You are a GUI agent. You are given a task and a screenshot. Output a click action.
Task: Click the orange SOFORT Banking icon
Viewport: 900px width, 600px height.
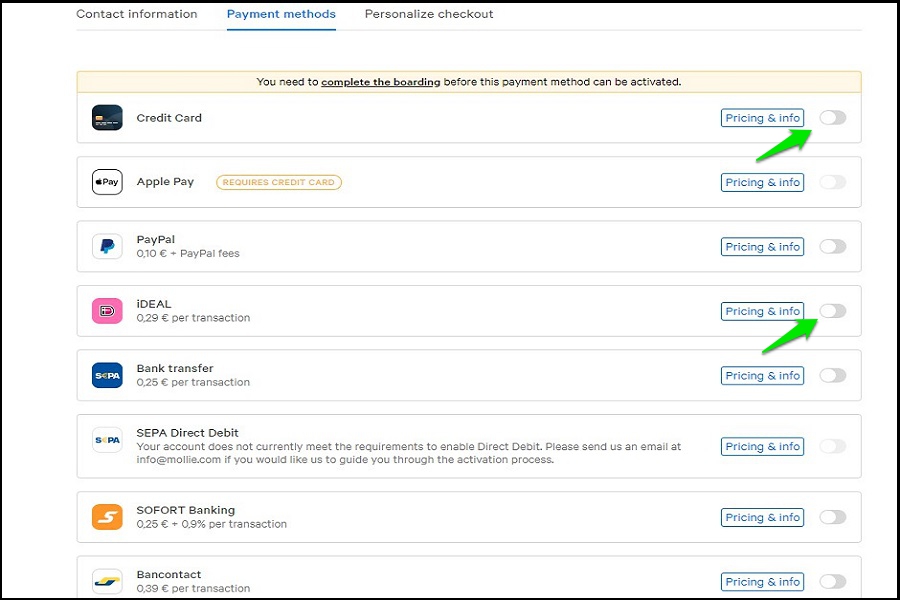tap(107, 517)
